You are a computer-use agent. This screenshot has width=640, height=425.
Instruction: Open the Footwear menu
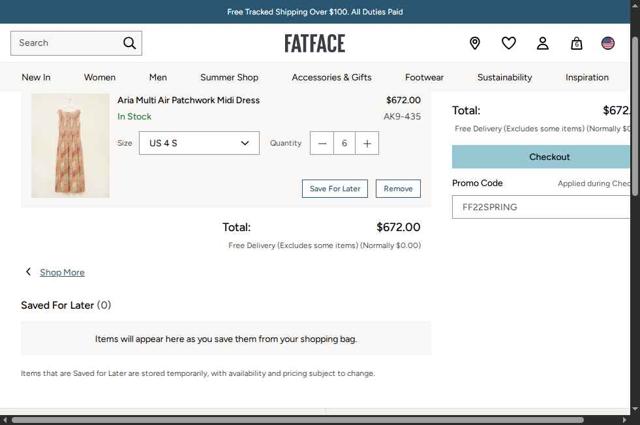click(x=424, y=77)
